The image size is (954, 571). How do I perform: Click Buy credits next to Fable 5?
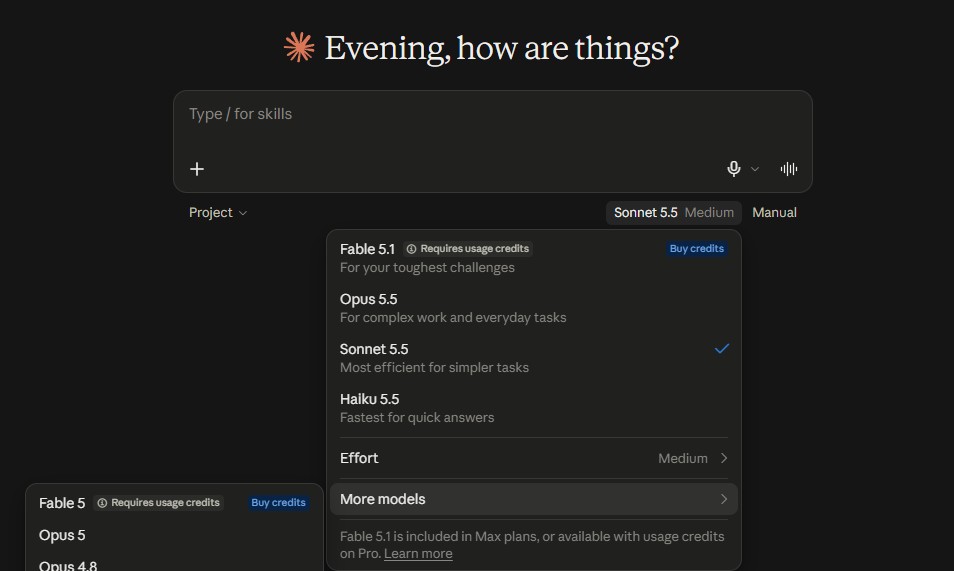click(278, 502)
